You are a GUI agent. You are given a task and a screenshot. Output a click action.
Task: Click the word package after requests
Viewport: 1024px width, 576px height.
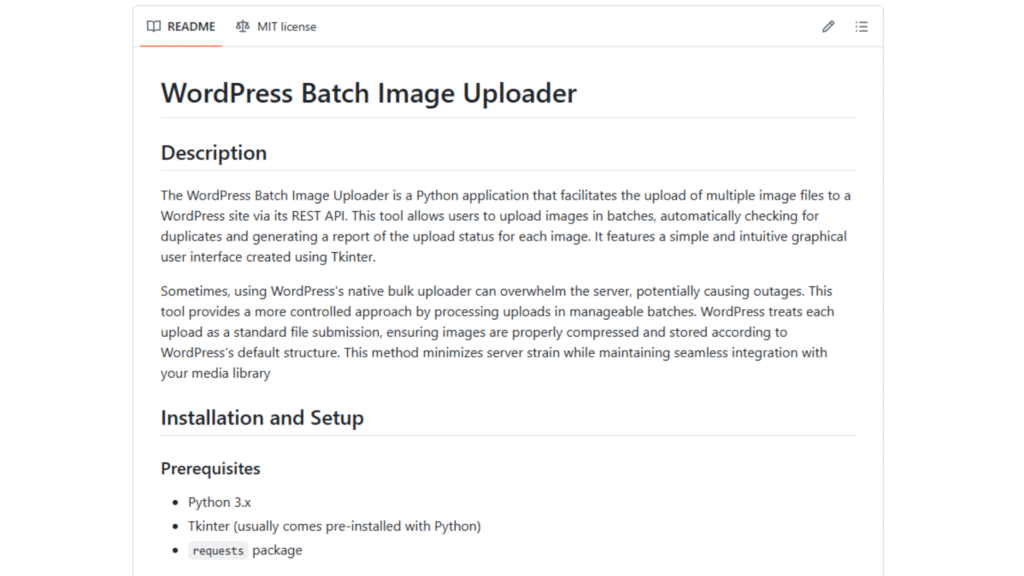pos(277,551)
